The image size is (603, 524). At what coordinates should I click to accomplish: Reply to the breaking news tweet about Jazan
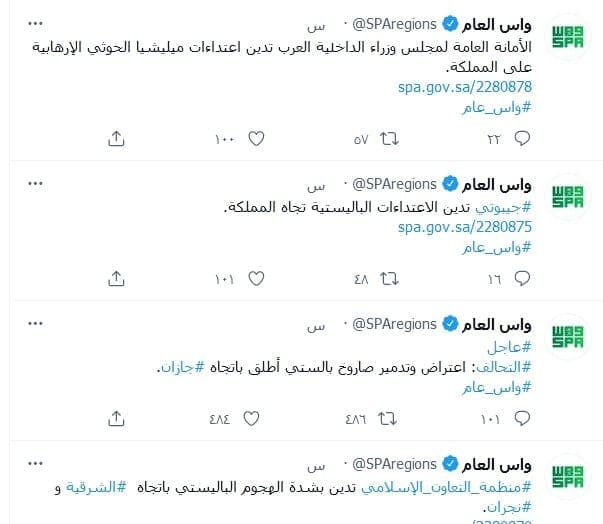522,418
